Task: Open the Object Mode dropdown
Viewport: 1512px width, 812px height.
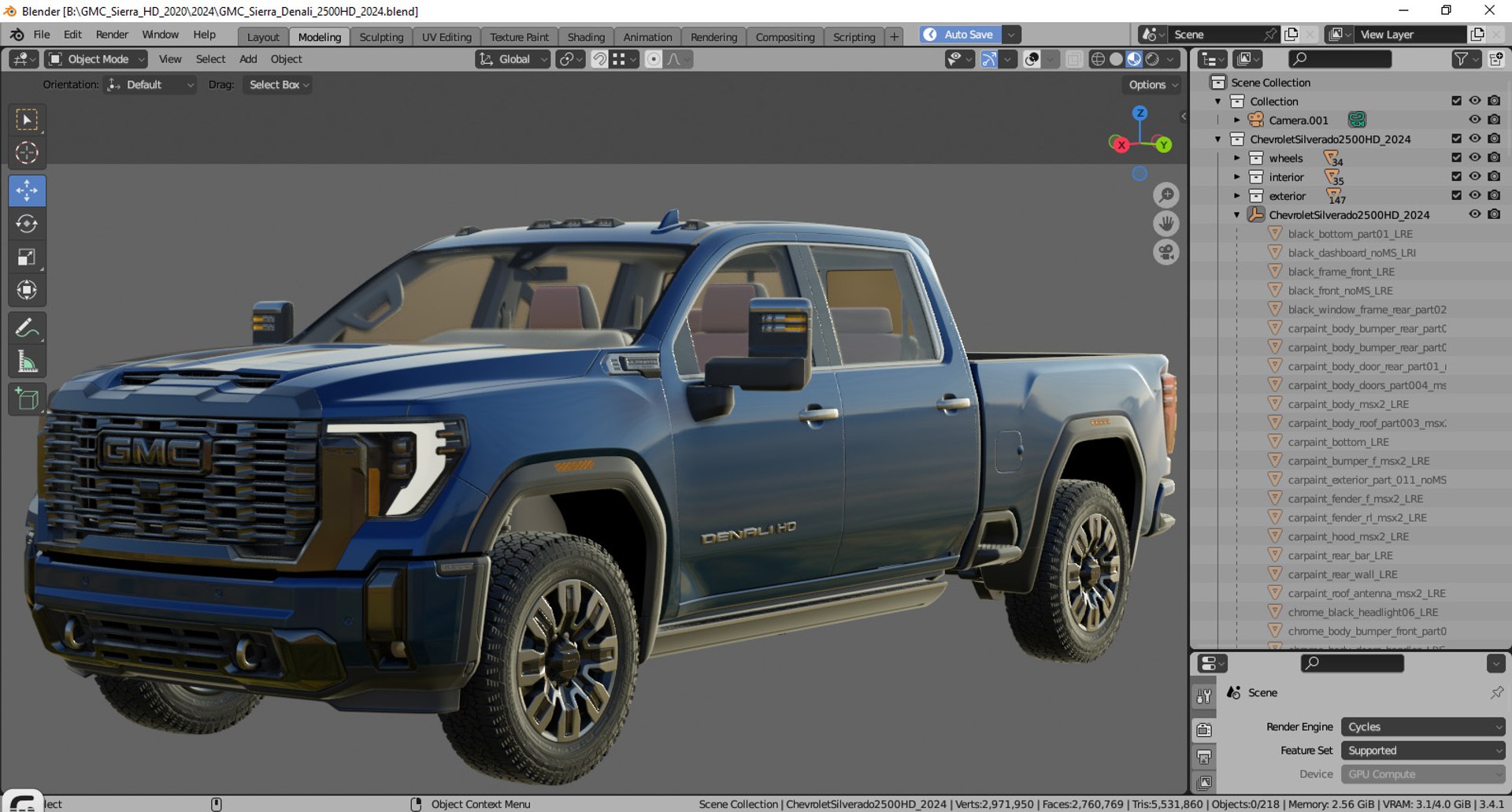Action: click(97, 59)
